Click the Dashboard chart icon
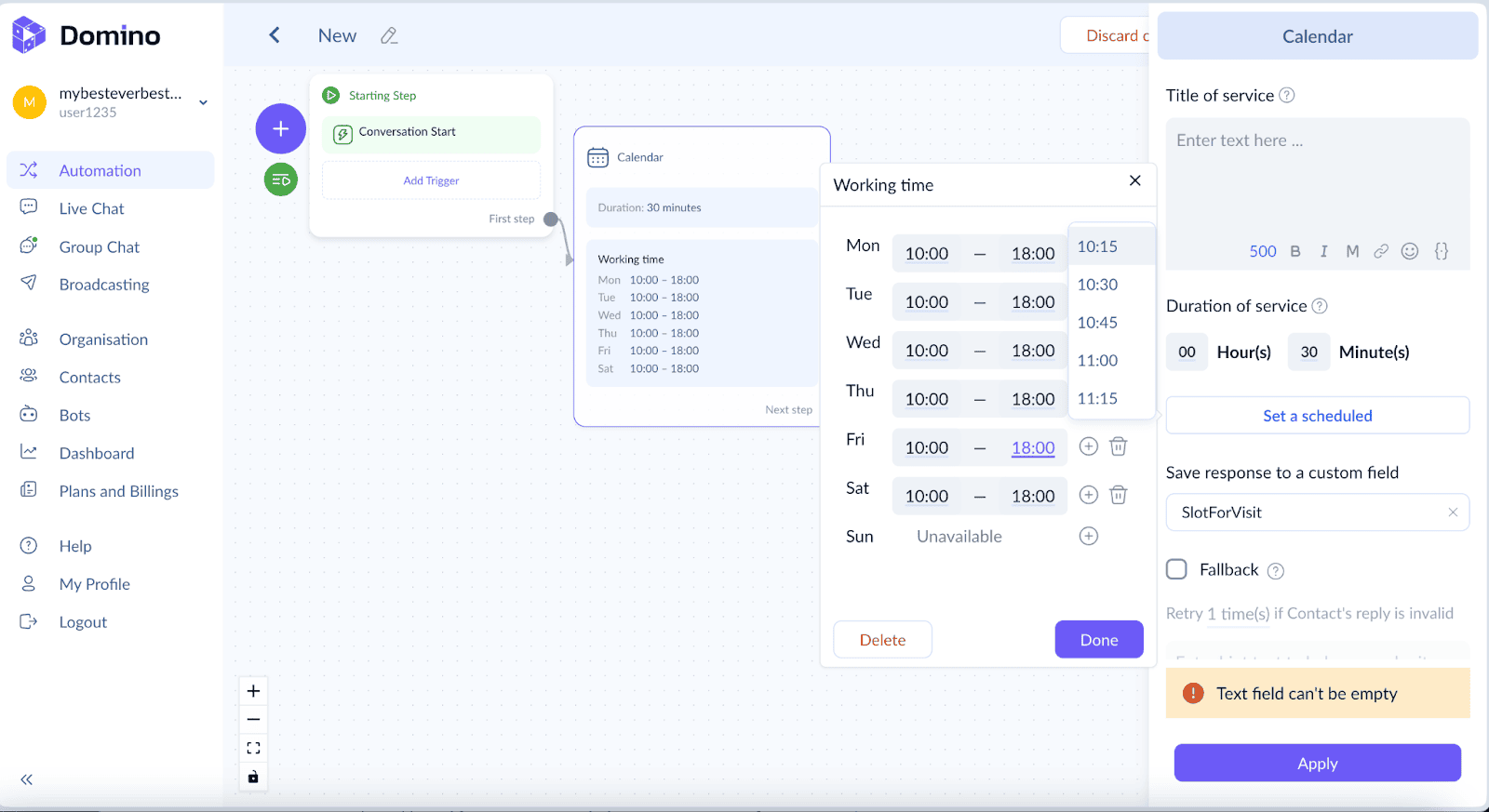Screen dimensions: 1489x812 [x=29, y=452]
